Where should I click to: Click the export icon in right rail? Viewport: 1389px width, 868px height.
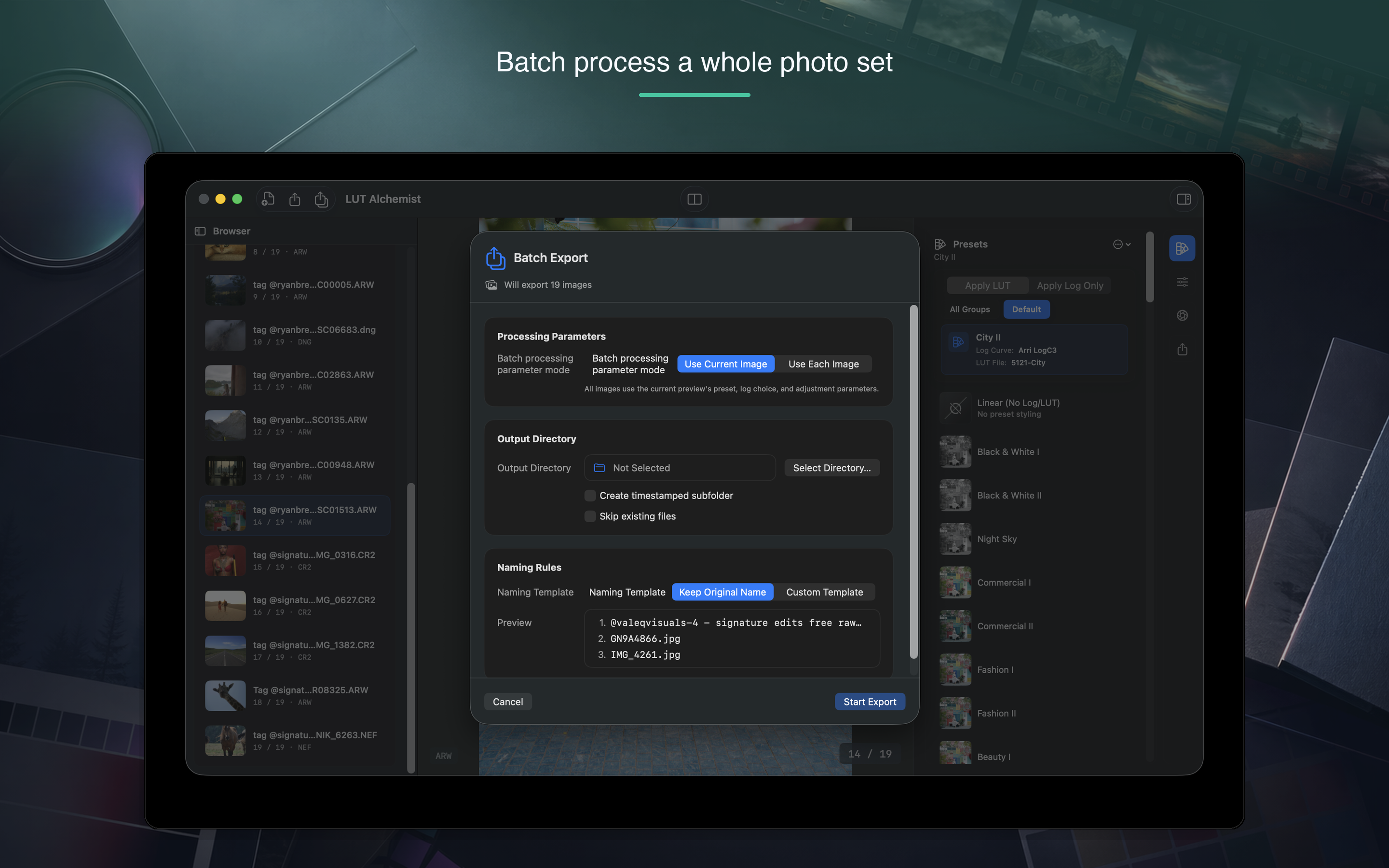click(x=1182, y=349)
